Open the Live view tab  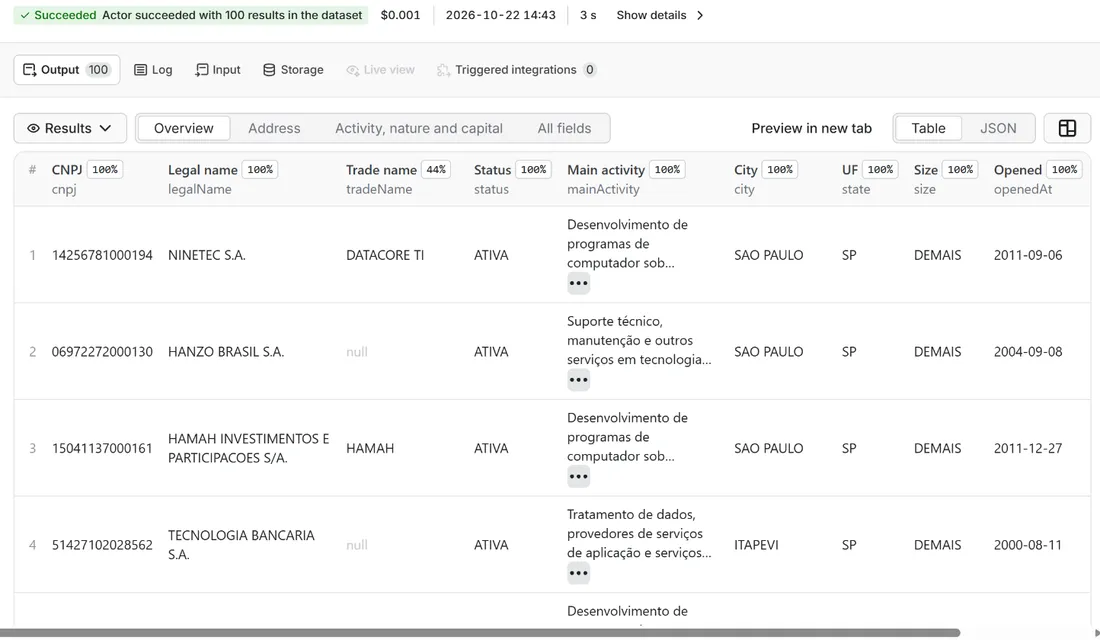click(380, 69)
